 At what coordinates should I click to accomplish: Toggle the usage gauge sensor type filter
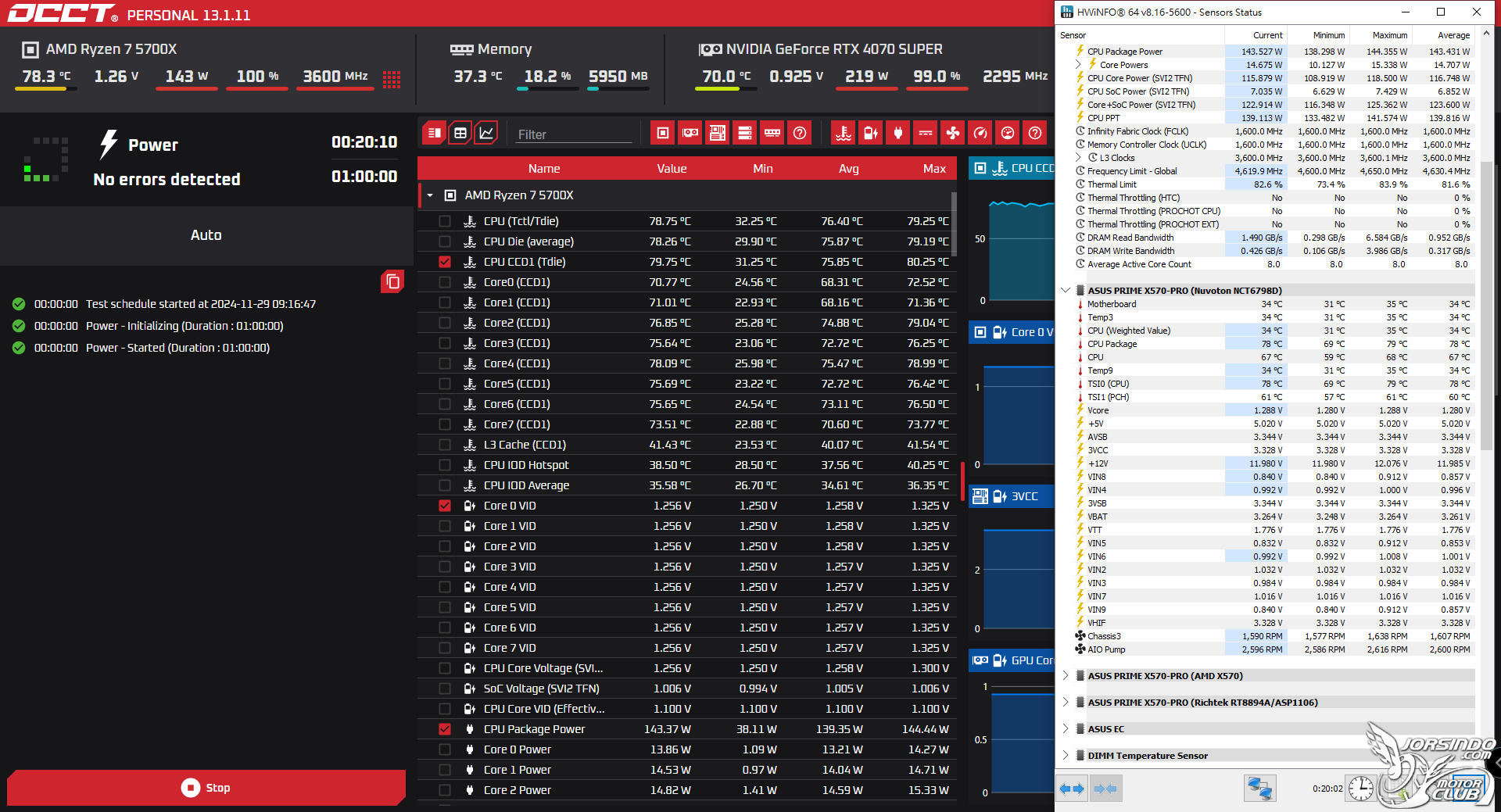coord(1008,133)
